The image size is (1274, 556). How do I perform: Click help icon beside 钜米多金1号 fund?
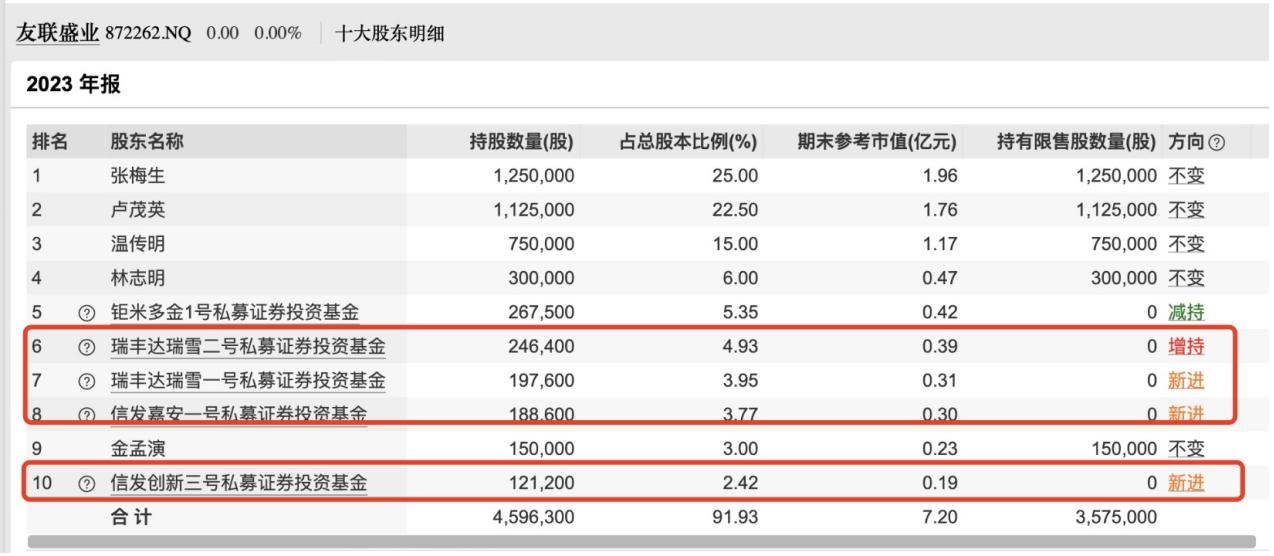coord(87,313)
